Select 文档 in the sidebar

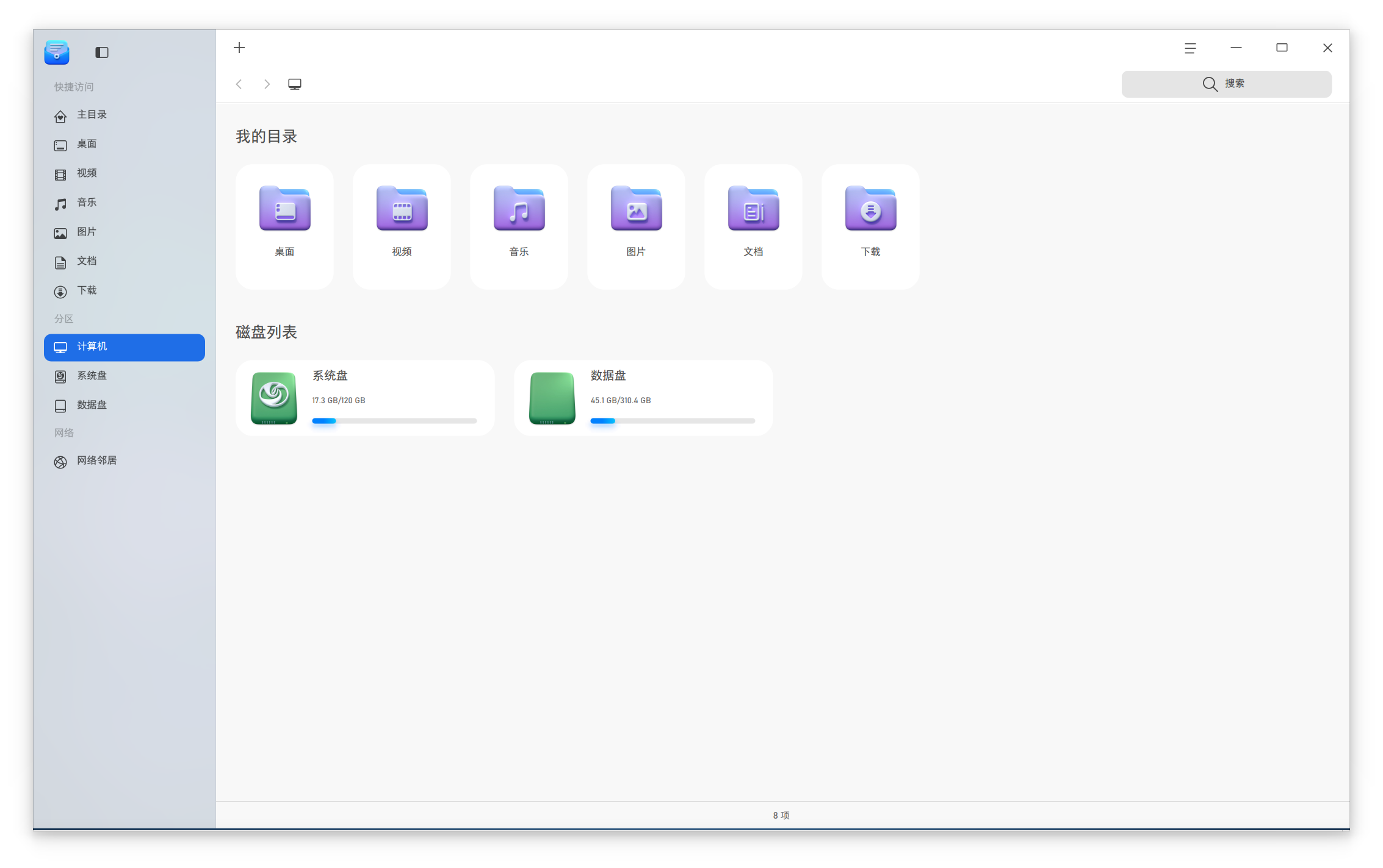[125, 262]
